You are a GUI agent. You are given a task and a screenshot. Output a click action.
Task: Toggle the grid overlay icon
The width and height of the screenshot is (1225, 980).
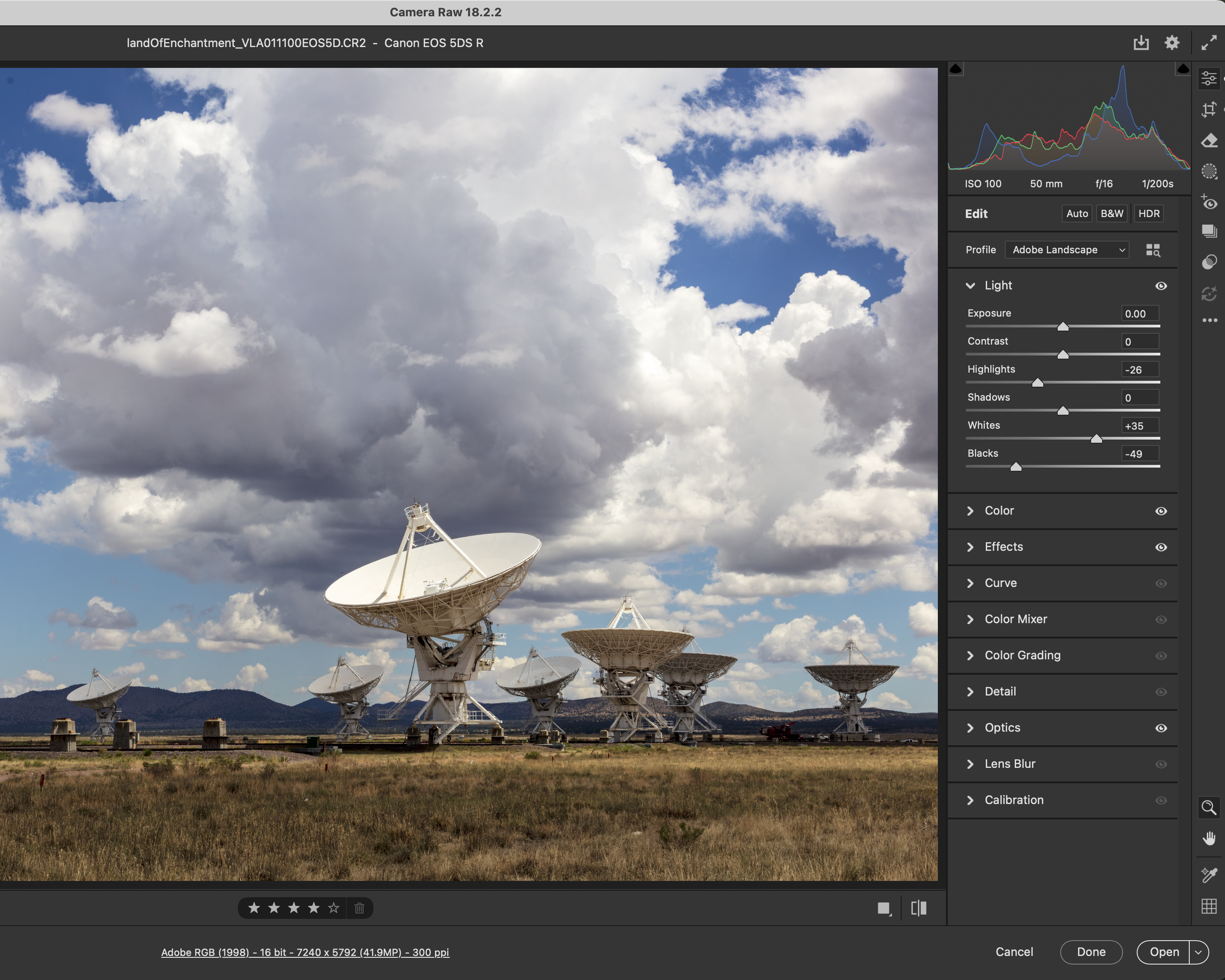pyautogui.click(x=1208, y=906)
